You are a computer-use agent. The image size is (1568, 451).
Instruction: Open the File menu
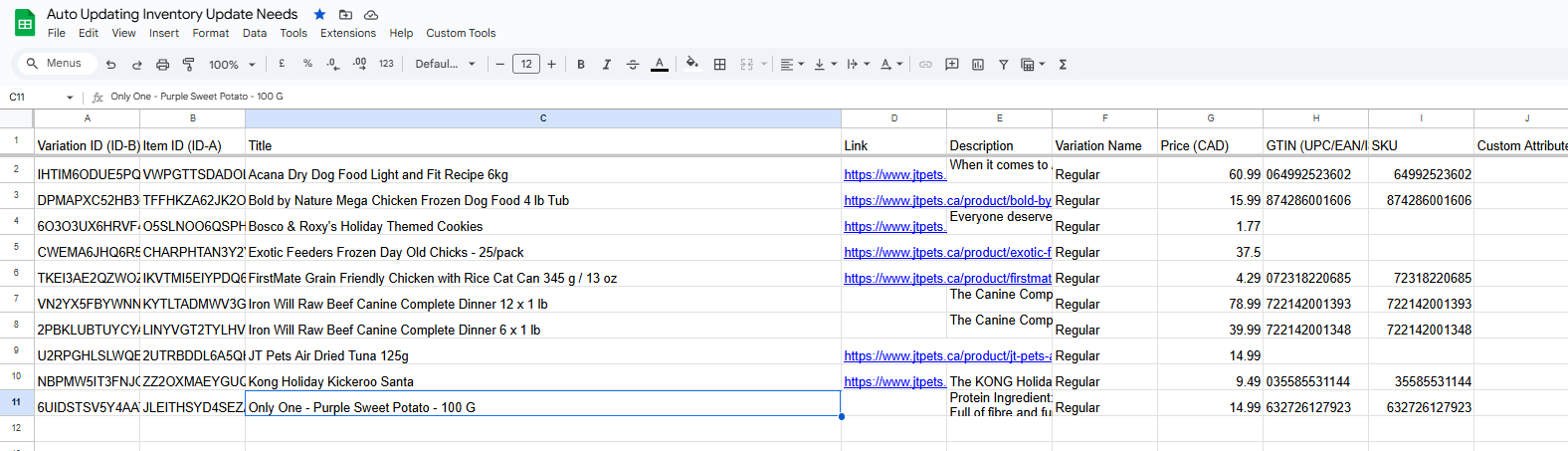(x=57, y=33)
